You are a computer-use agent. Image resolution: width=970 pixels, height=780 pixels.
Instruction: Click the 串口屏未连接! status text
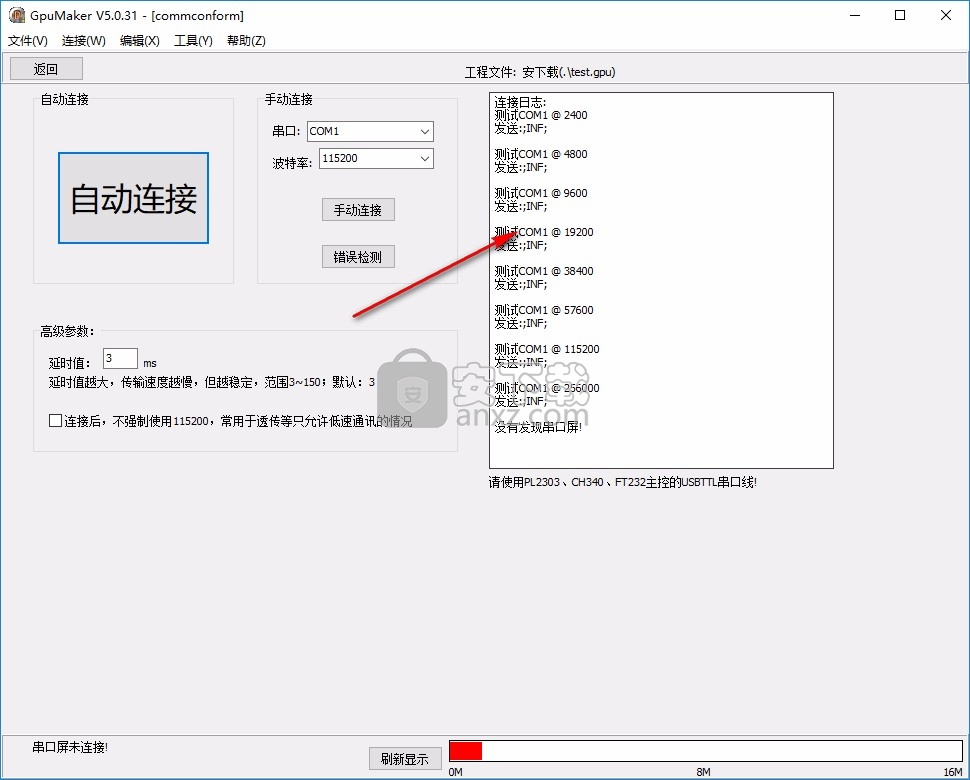tap(70, 747)
